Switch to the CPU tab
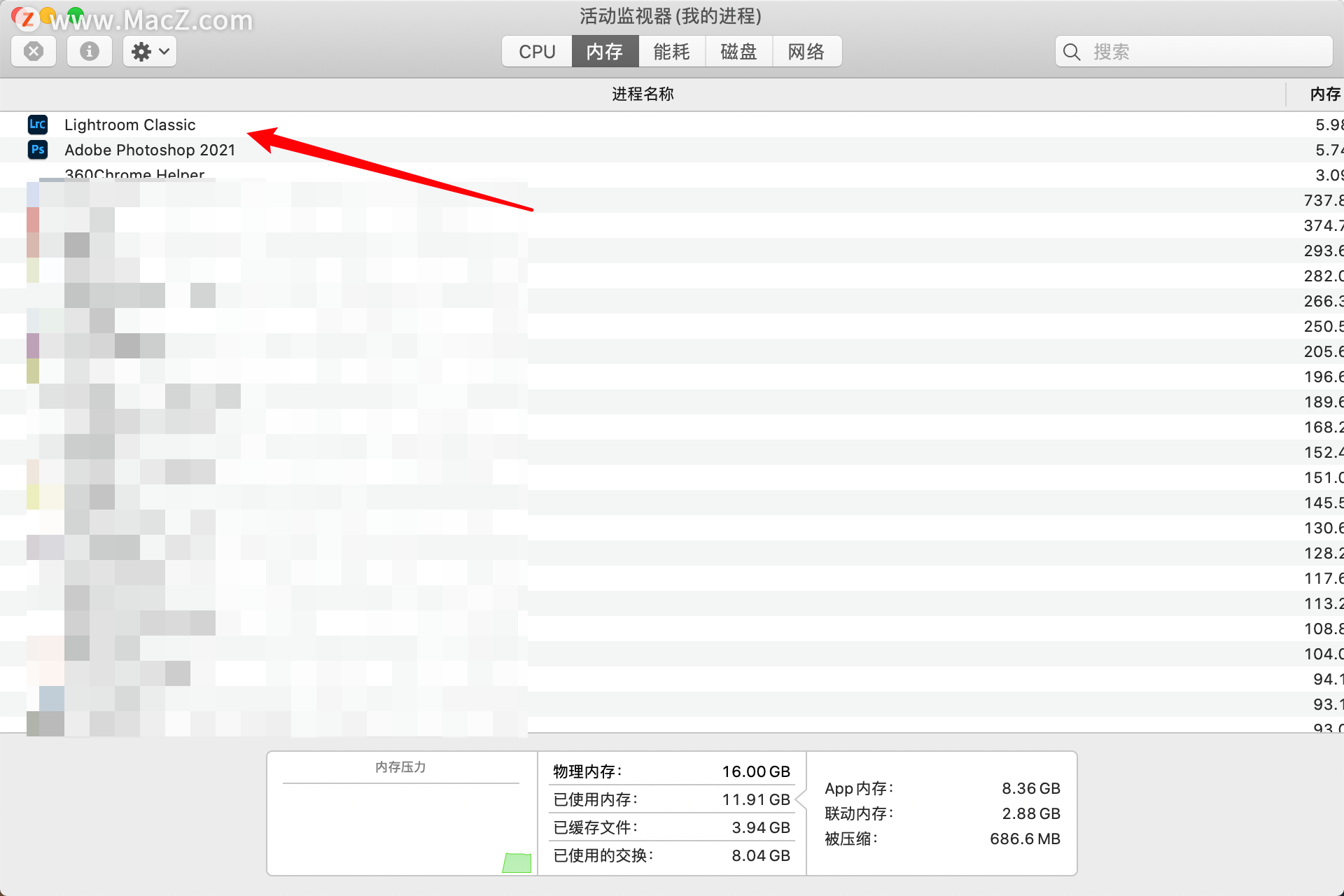1344x896 pixels. tap(537, 52)
